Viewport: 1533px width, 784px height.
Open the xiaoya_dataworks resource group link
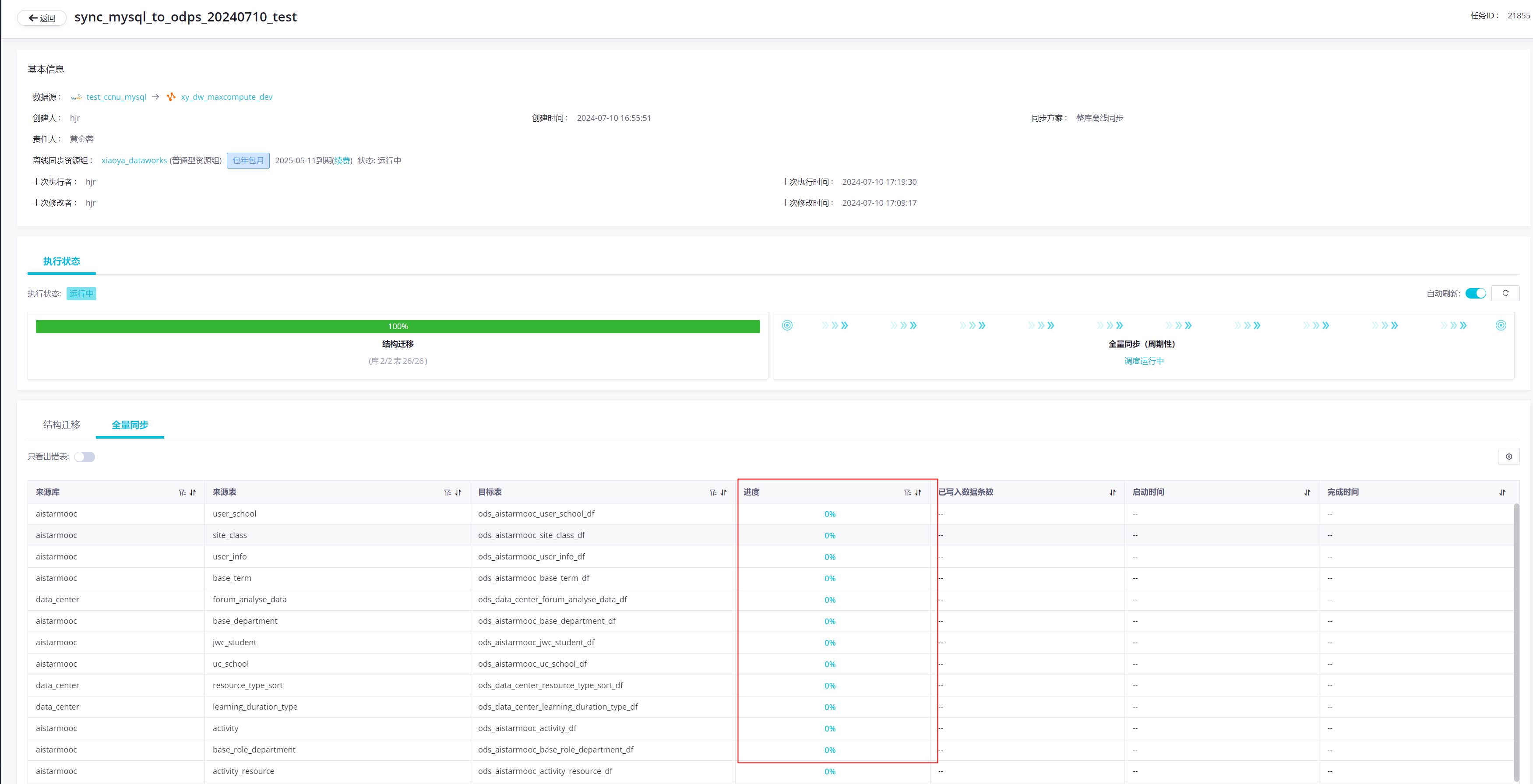[134, 161]
